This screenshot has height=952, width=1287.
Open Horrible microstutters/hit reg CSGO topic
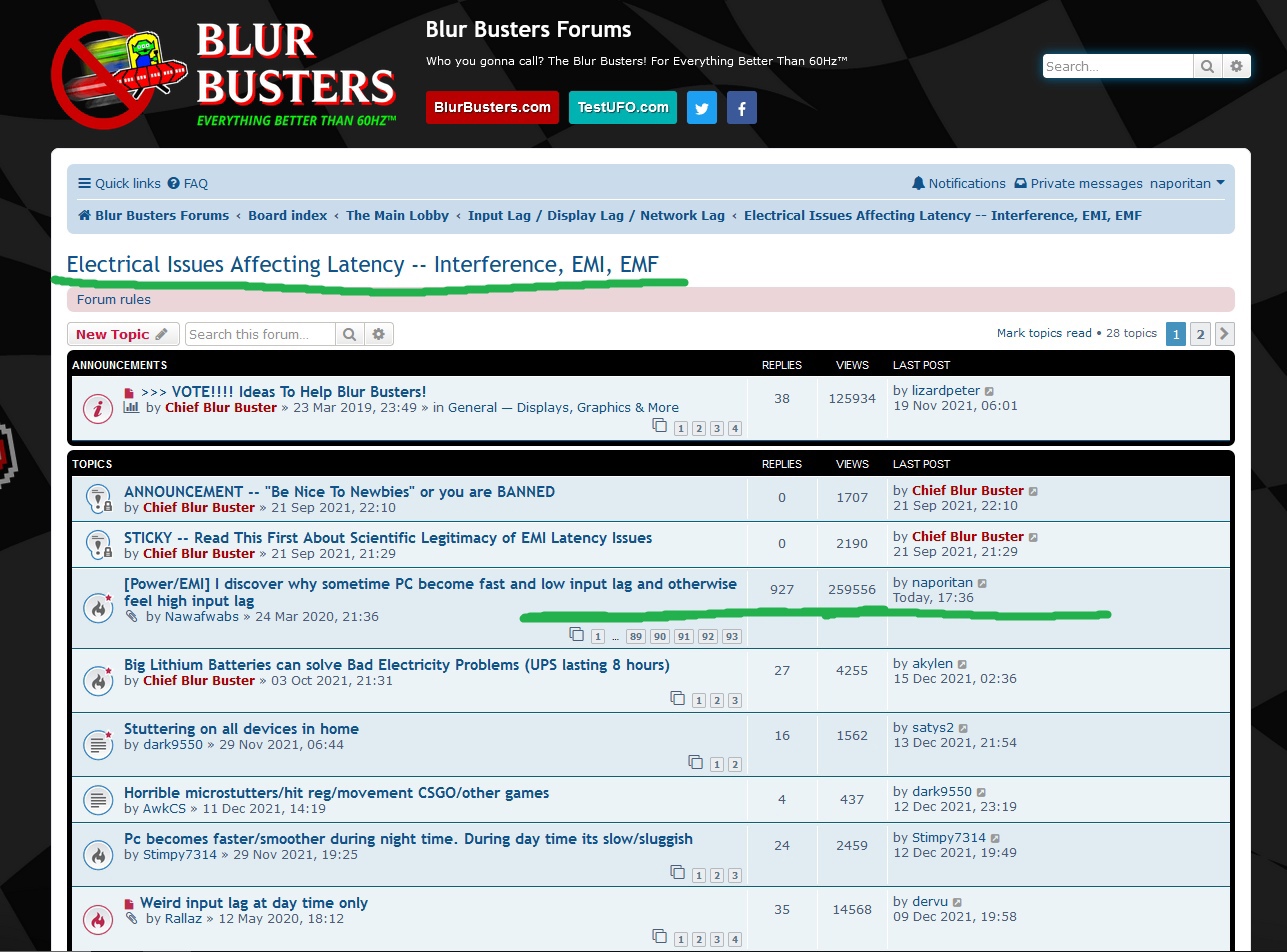pos(337,792)
